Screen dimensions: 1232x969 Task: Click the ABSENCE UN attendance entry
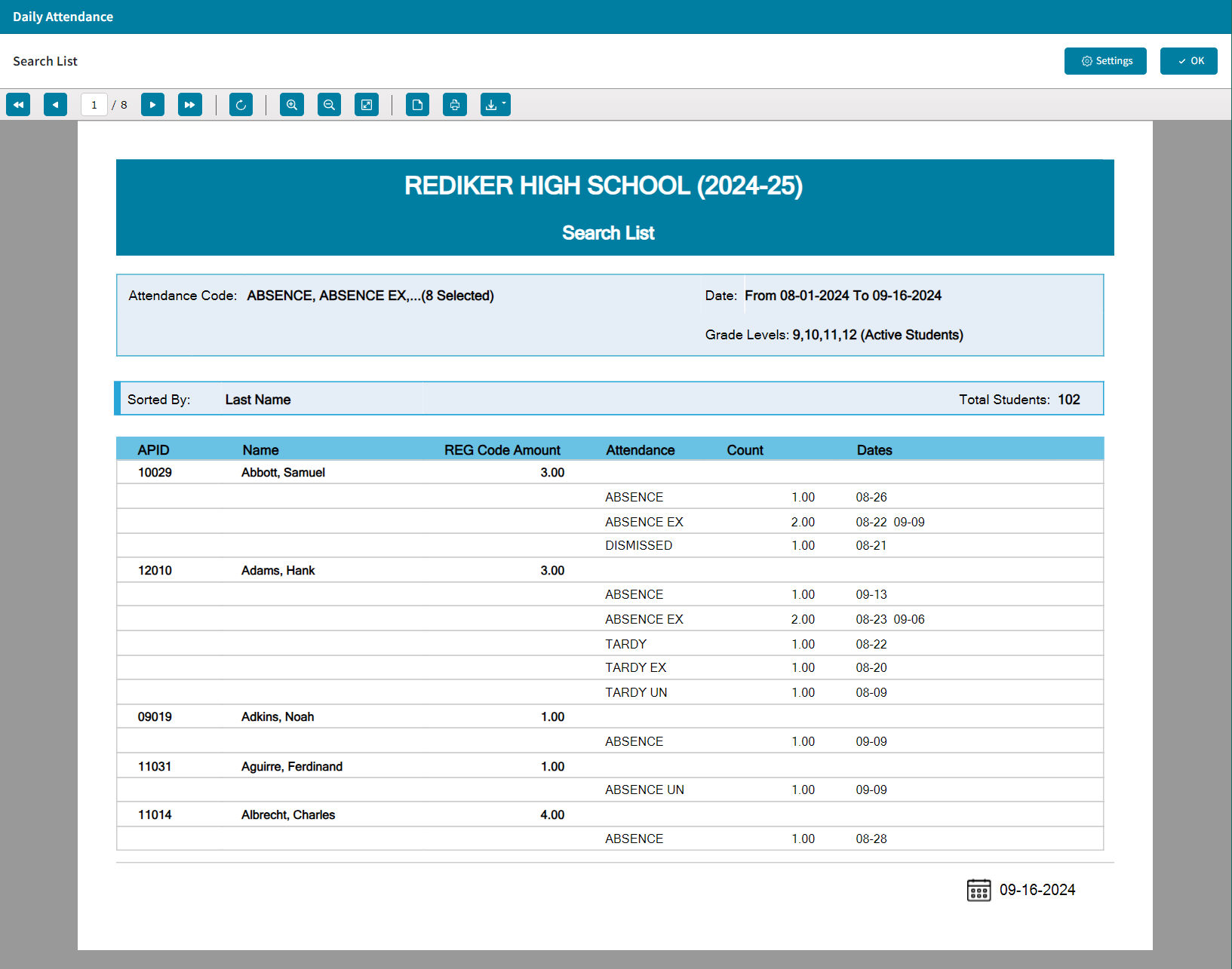(644, 790)
